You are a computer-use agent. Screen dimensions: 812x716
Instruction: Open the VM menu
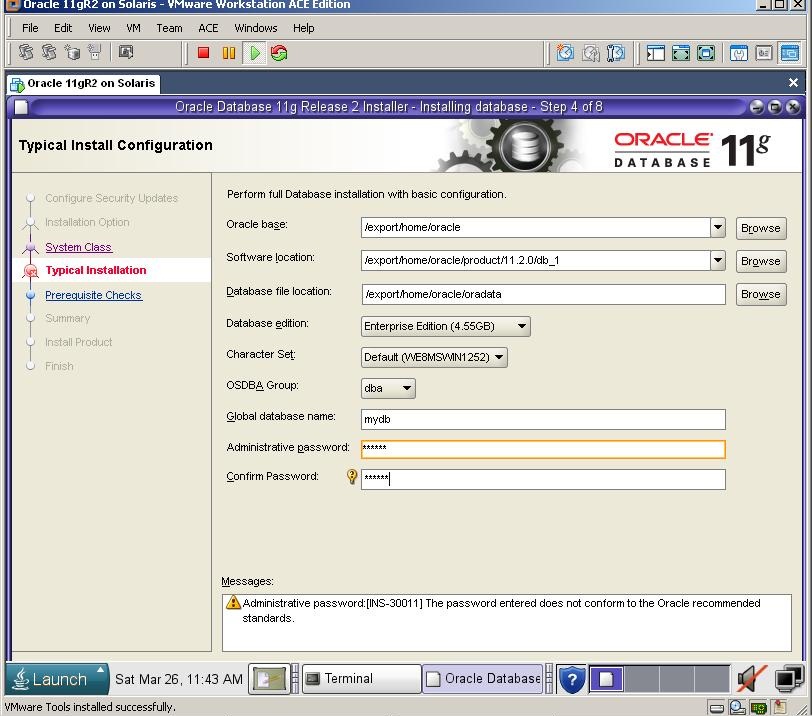[x=132, y=28]
